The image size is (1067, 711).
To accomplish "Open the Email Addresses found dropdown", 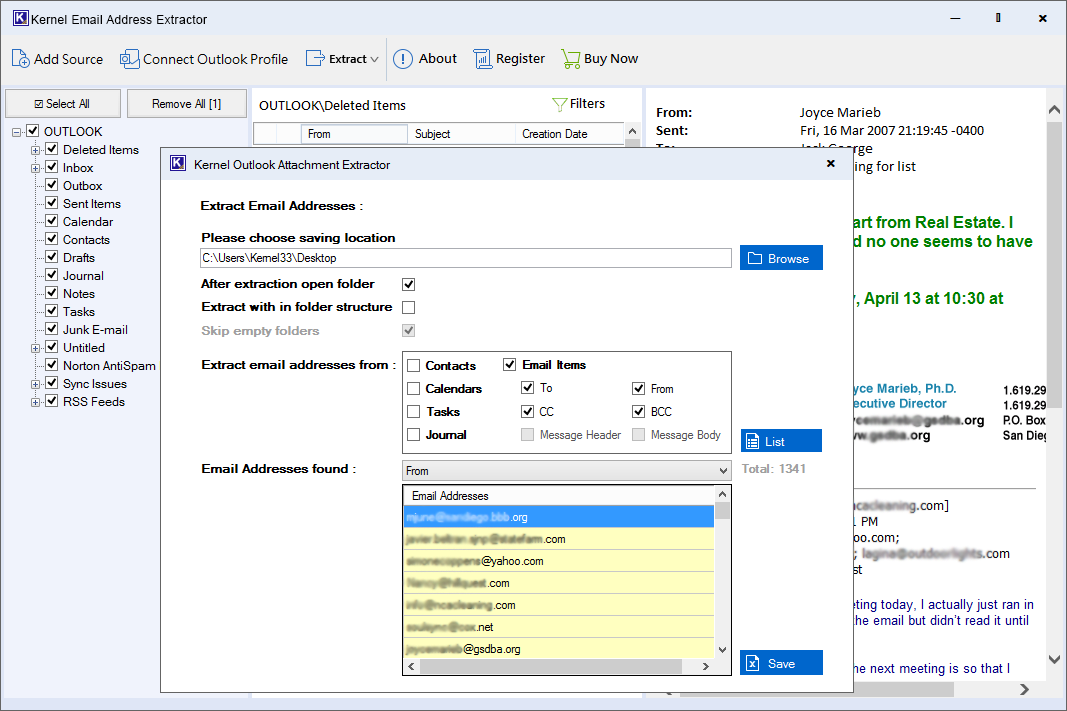I will click(x=567, y=470).
